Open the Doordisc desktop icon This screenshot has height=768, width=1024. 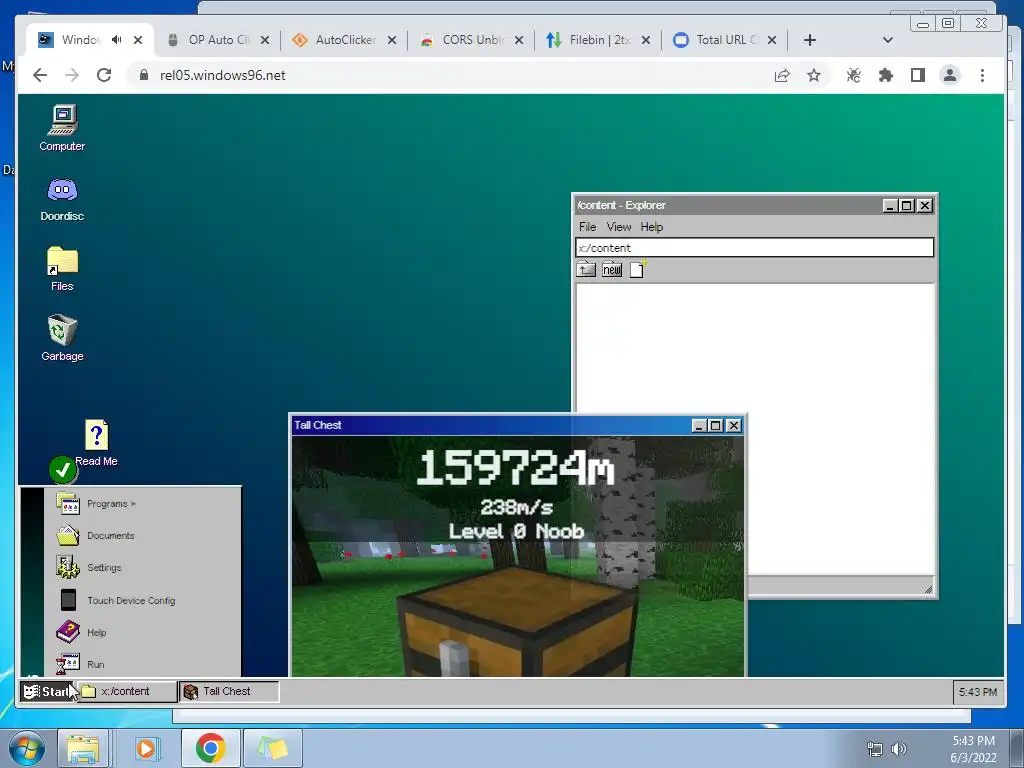[x=62, y=199]
